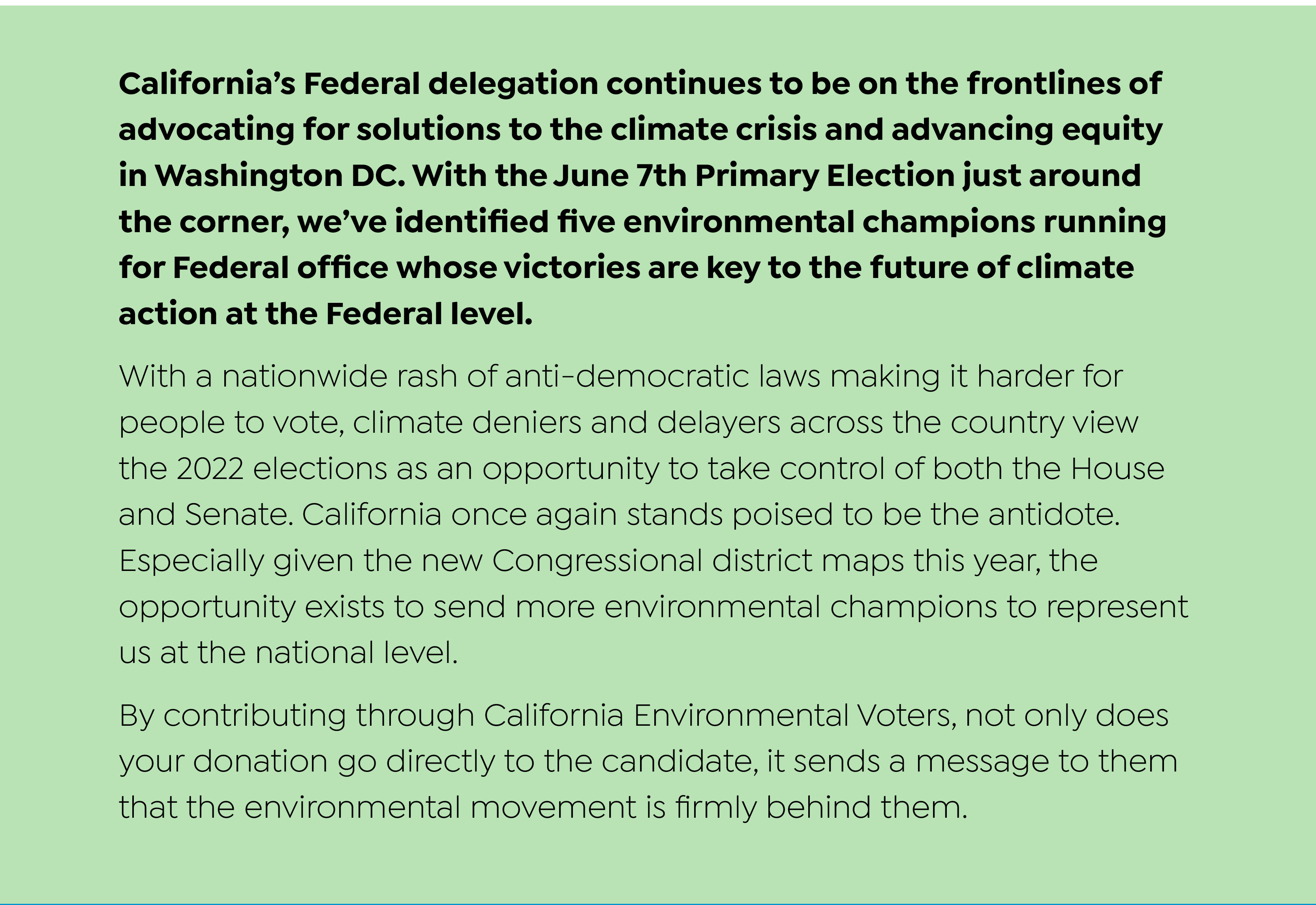Click the words "climate deniers and delayers"
Viewport: 1316px width, 905px height.
(567, 423)
